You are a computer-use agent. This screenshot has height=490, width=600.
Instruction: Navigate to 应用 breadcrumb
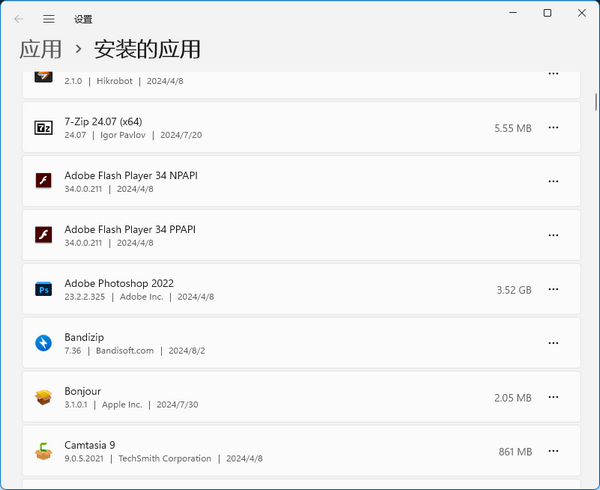pyautogui.click(x=41, y=49)
